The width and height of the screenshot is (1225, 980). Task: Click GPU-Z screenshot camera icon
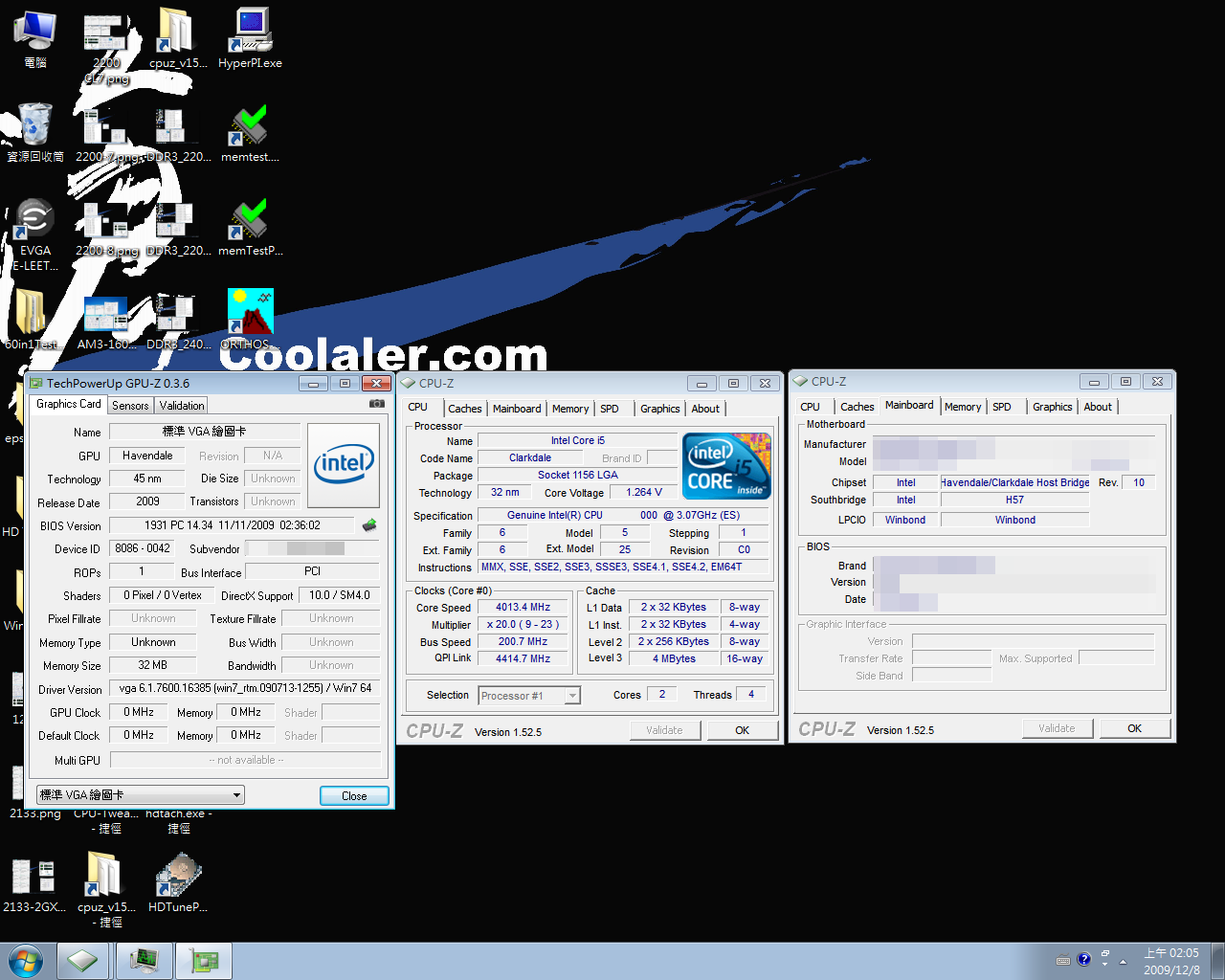(377, 404)
